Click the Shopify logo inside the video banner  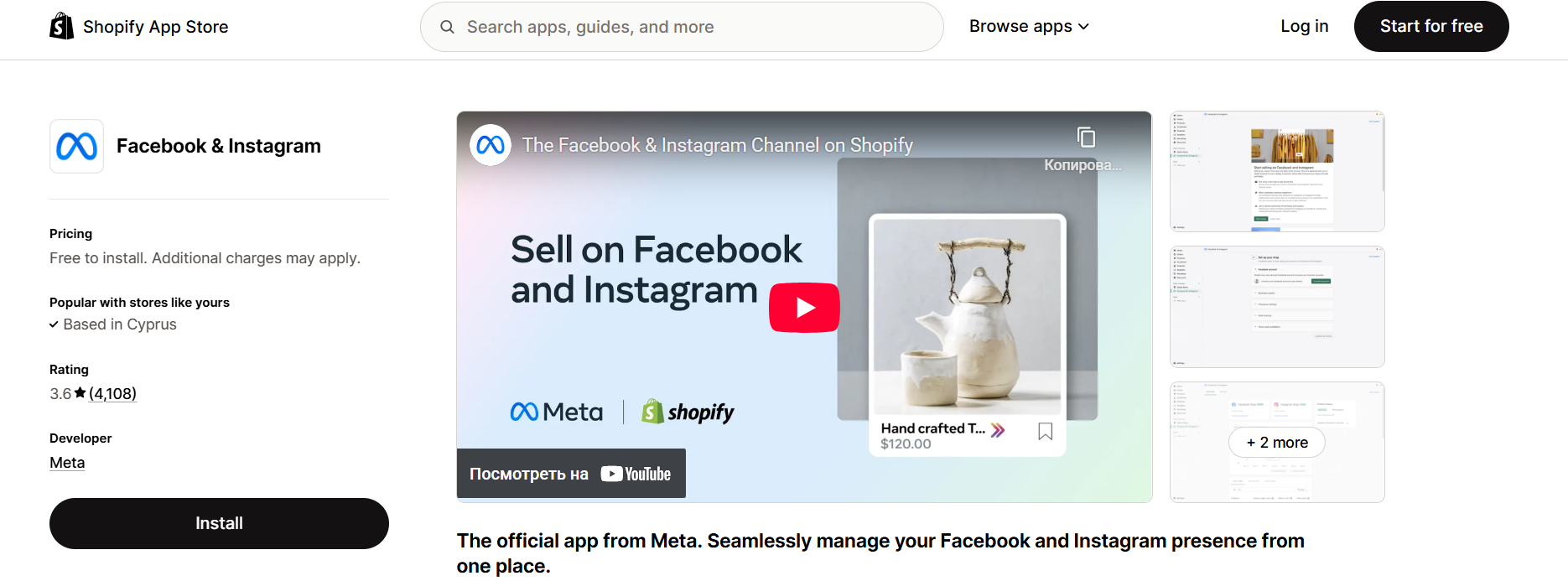coord(688,412)
